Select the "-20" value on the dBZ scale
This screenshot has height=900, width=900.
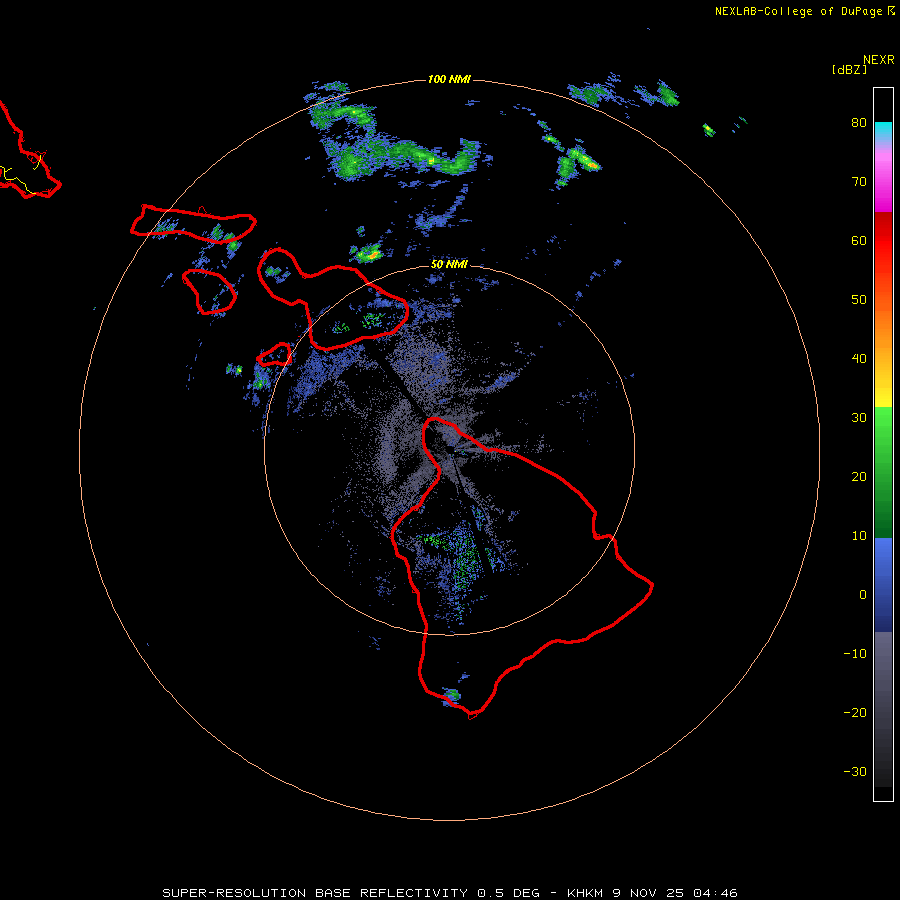click(855, 712)
